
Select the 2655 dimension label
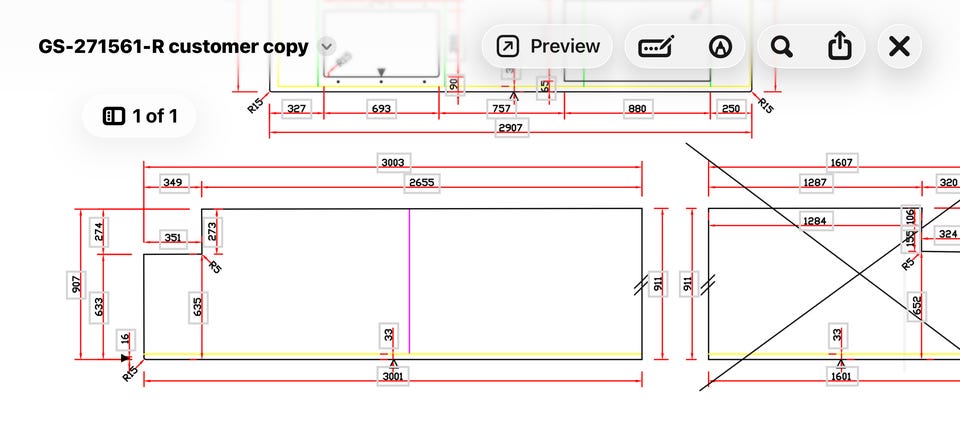[x=422, y=183]
